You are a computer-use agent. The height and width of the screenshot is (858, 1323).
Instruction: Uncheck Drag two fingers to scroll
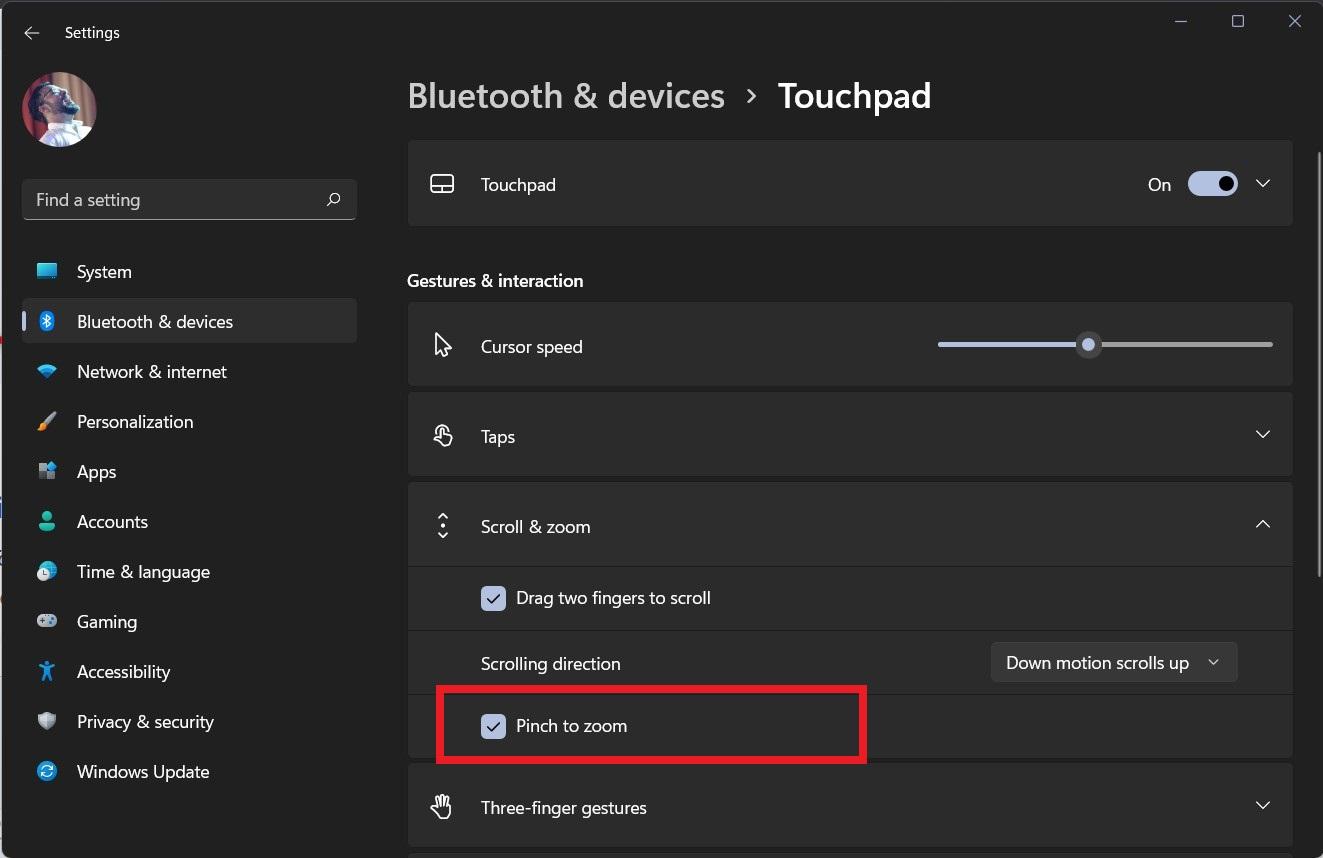[x=493, y=598]
